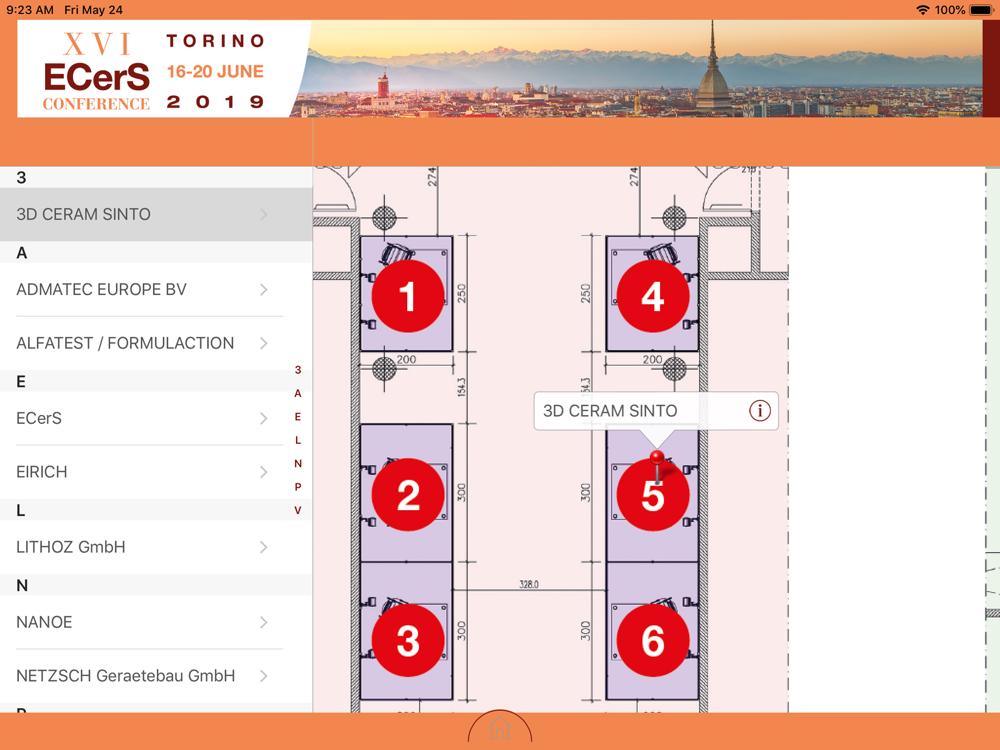Jump to index letter N

click(x=298, y=464)
